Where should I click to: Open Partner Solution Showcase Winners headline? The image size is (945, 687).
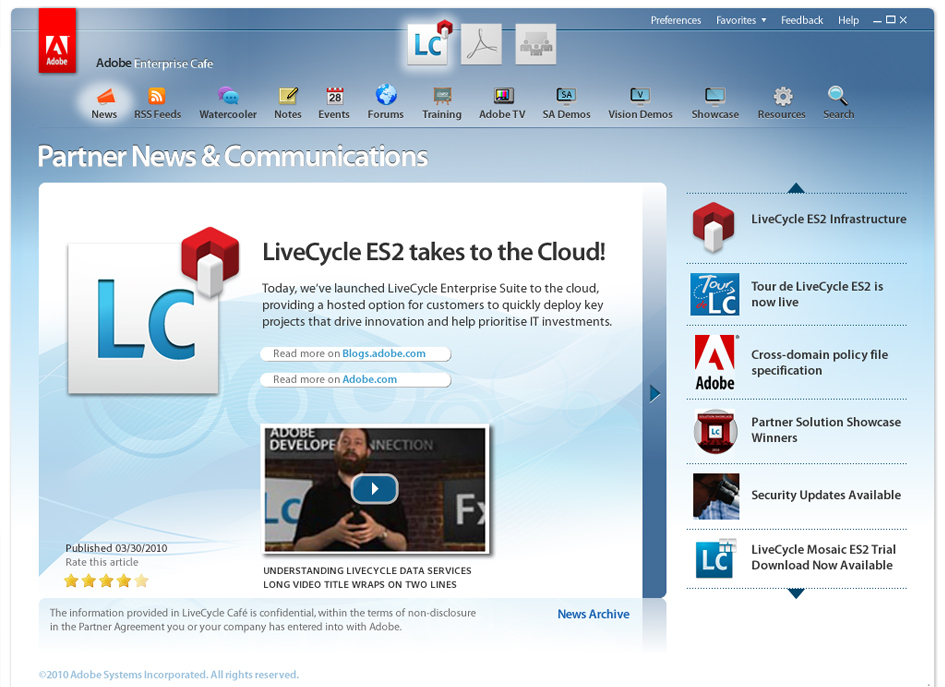point(826,430)
